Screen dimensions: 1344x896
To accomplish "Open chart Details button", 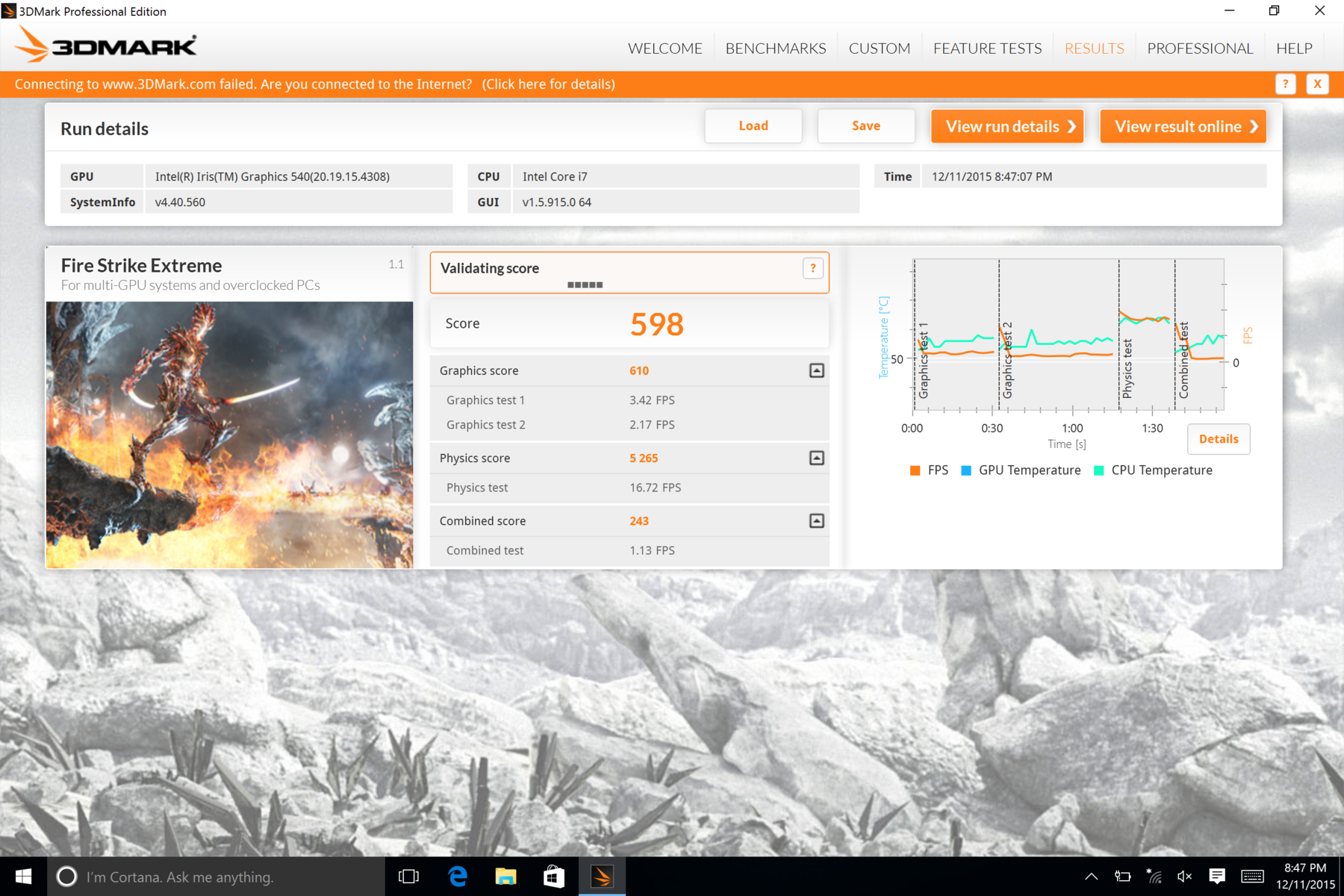I will click(x=1219, y=439).
